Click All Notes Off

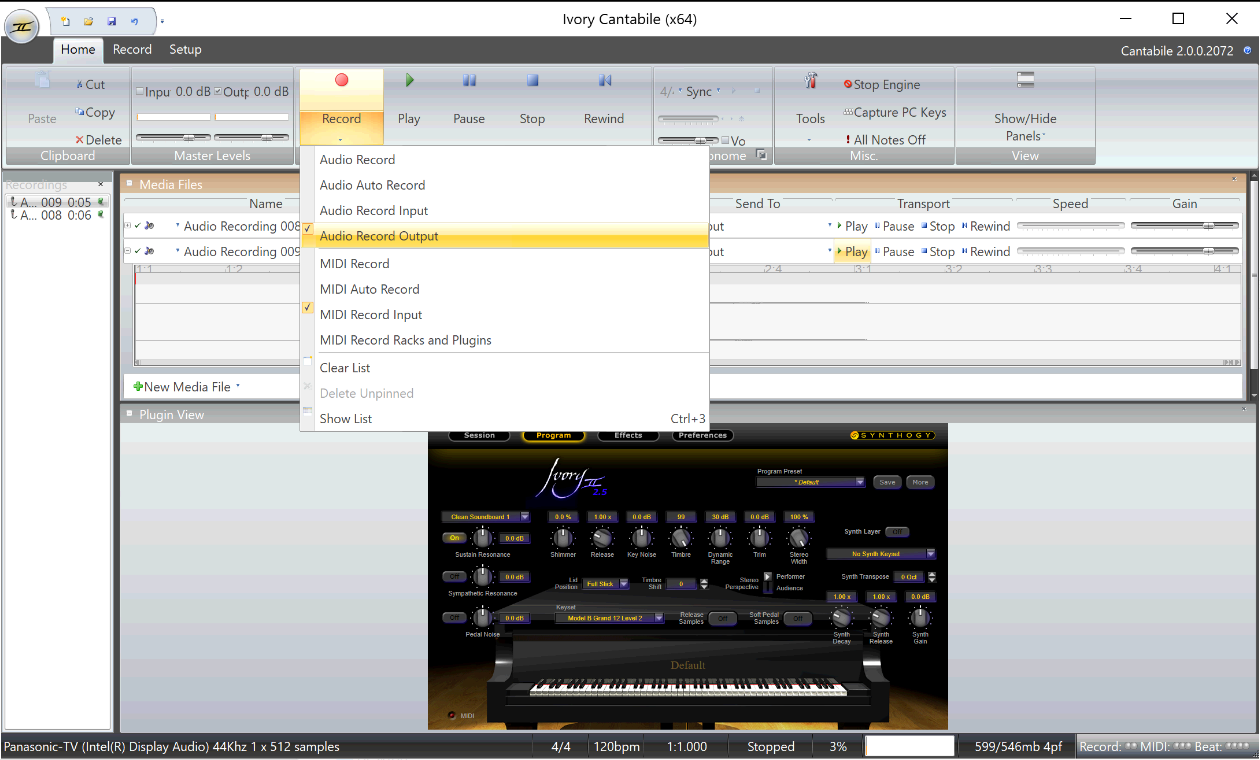pyautogui.click(x=885, y=140)
